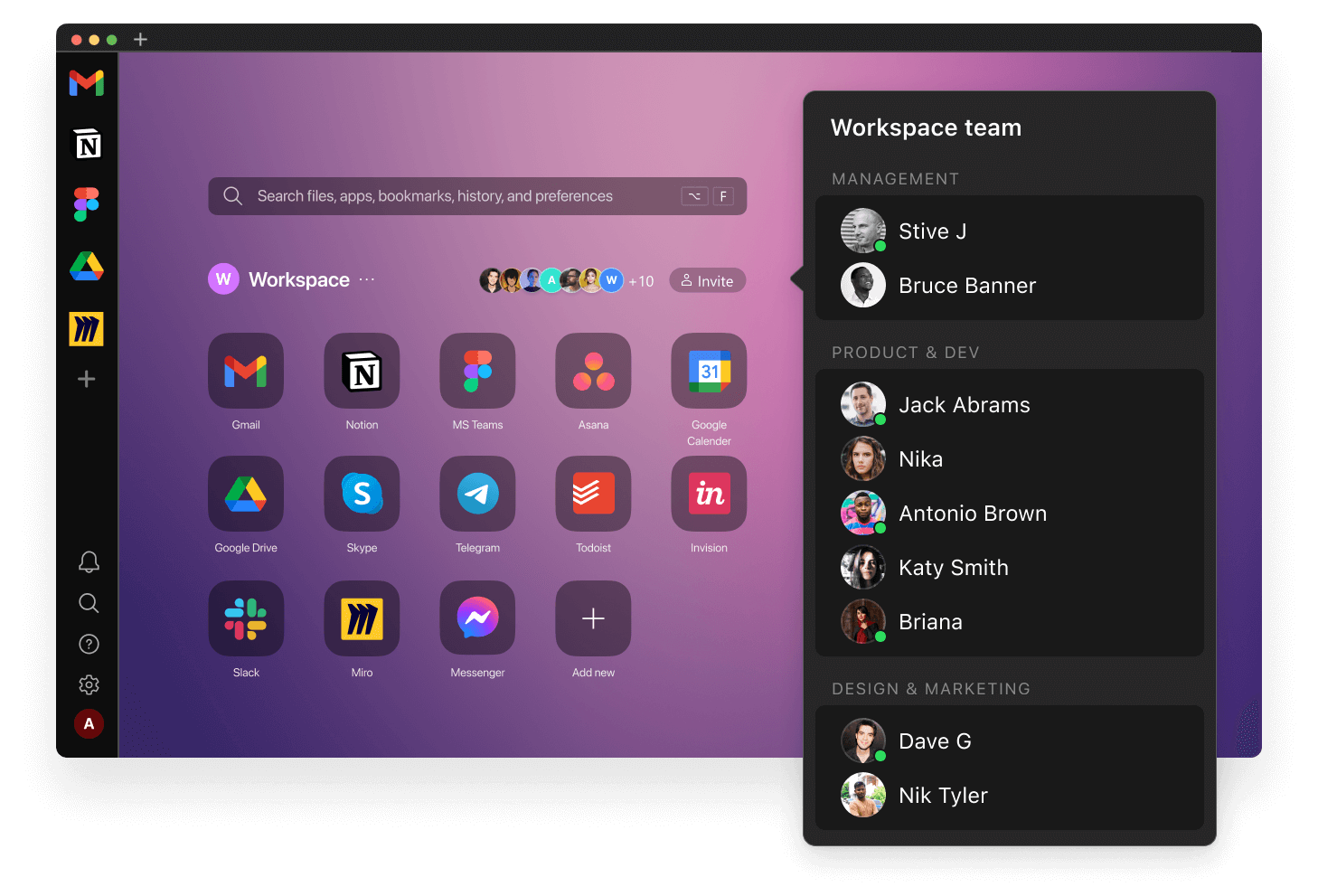Viewport: 1318px width, 896px height.
Task: Click the 'F' shortcut key in search bar
Action: click(723, 196)
